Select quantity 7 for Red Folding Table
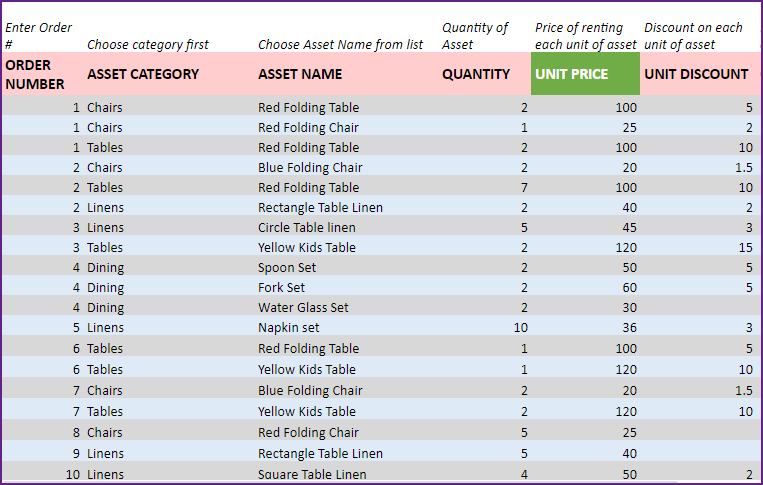The width and height of the screenshot is (763, 485). (x=485, y=187)
